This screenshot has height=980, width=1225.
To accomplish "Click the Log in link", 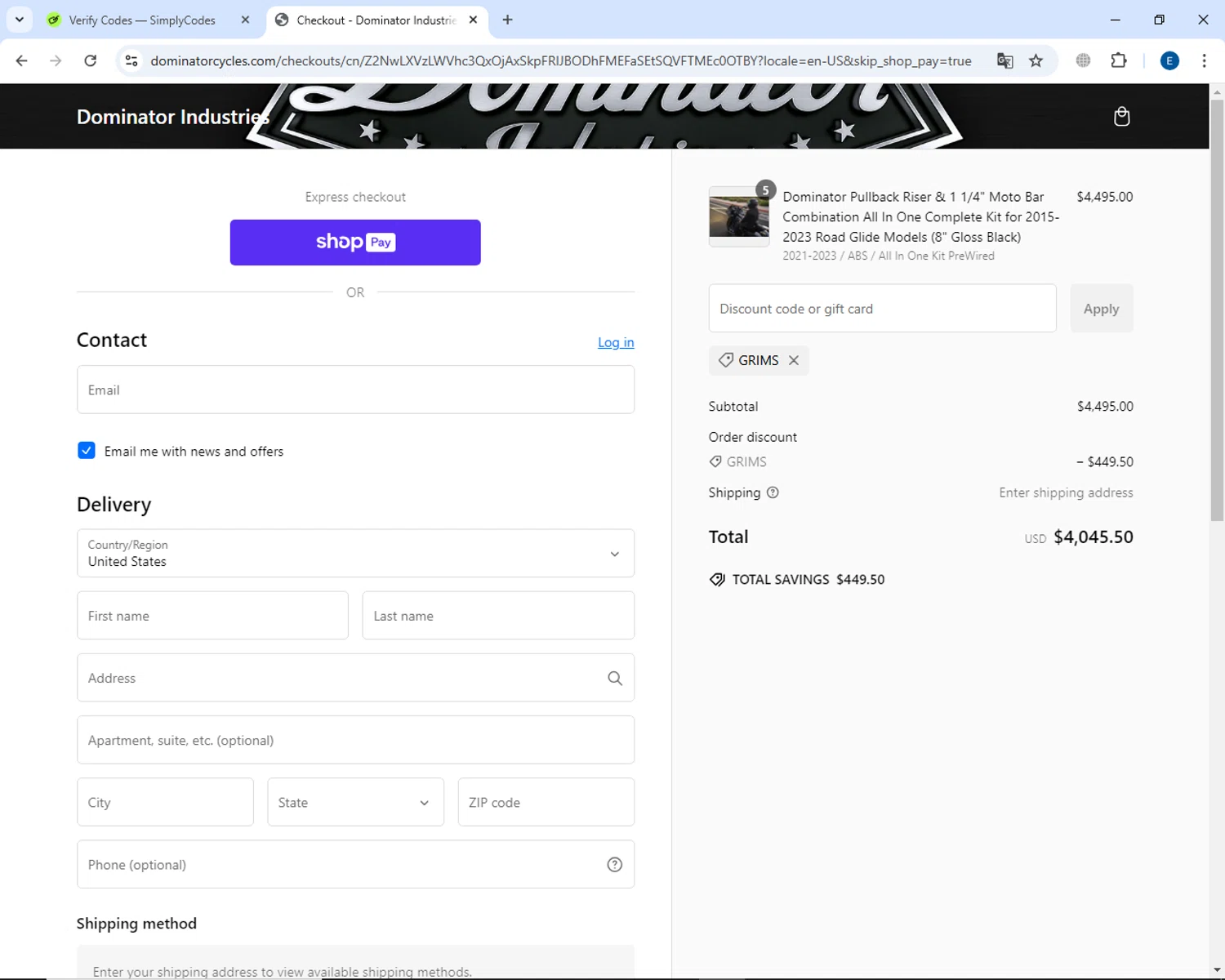I will (616, 342).
